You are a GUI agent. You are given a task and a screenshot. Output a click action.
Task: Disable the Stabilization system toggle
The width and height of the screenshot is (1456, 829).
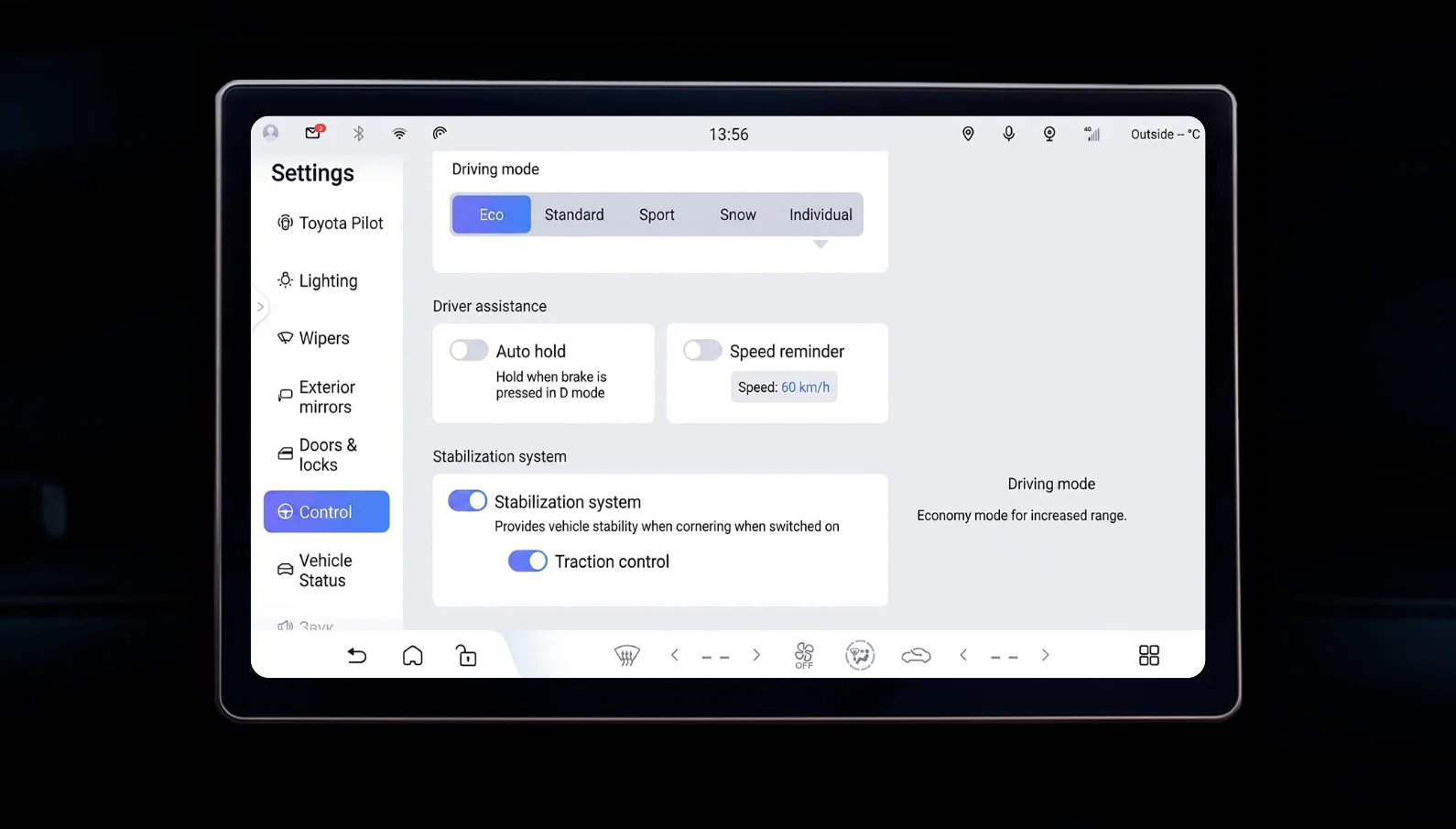[x=467, y=500]
